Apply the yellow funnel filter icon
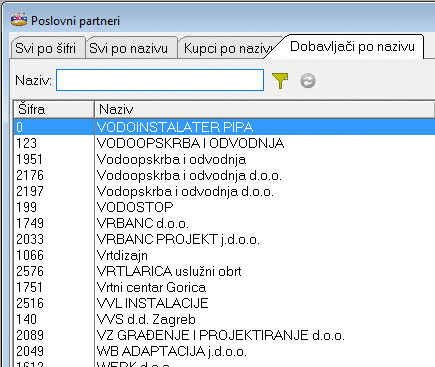Screen dimensions: 435x367 click(x=280, y=81)
